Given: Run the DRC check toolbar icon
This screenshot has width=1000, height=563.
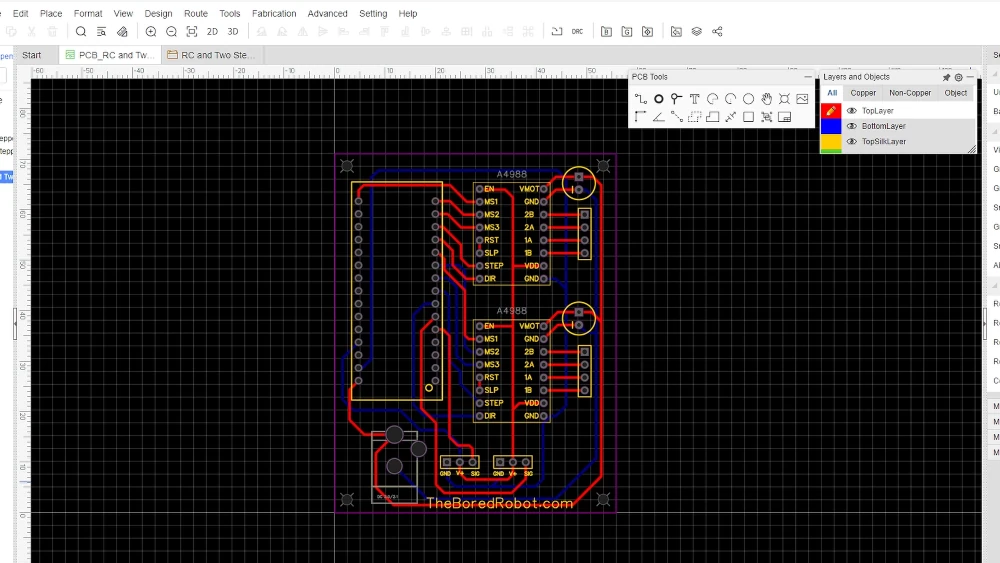Looking at the screenshot, I should (x=577, y=31).
